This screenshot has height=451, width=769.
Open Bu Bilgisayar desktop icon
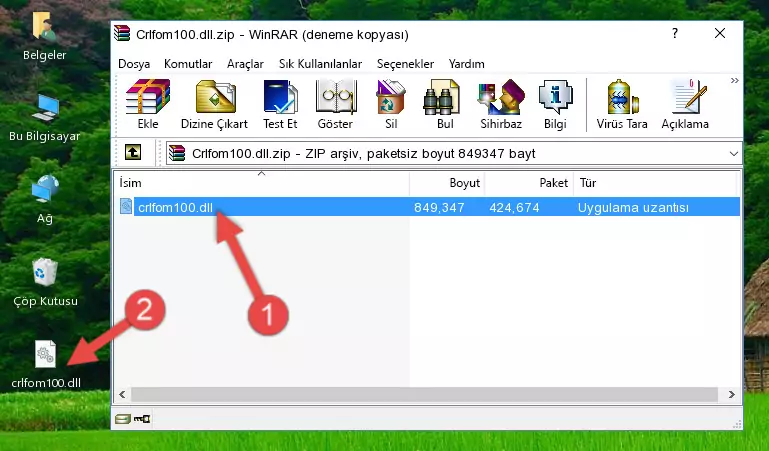pyautogui.click(x=45, y=119)
